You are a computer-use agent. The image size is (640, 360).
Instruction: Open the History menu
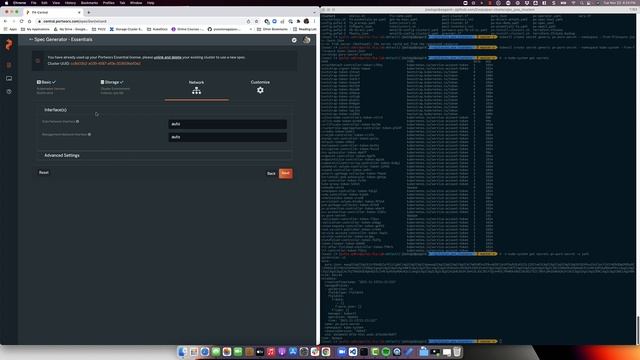pyautogui.click(x=70, y=3)
